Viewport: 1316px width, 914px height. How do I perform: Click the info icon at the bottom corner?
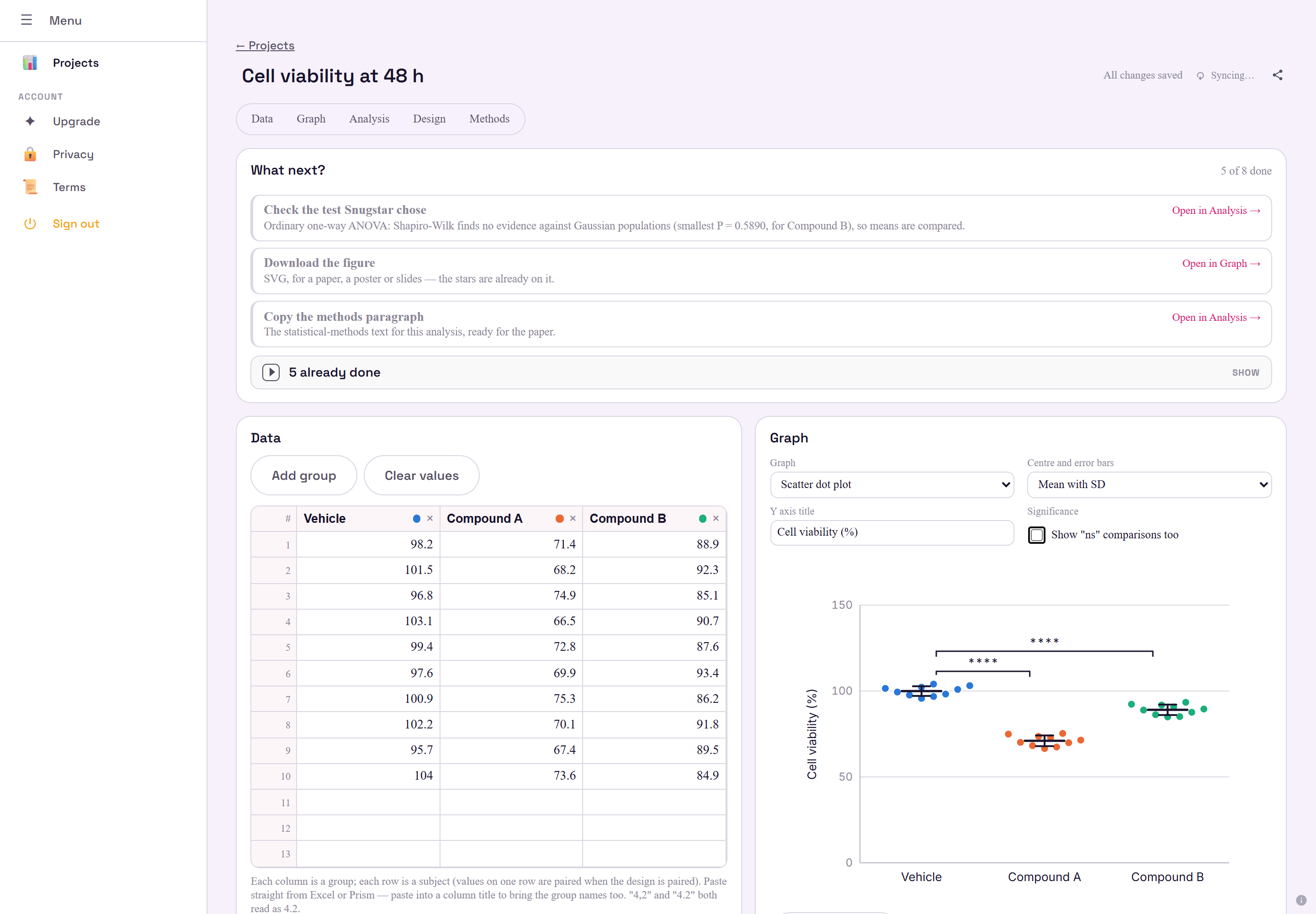click(1301, 900)
